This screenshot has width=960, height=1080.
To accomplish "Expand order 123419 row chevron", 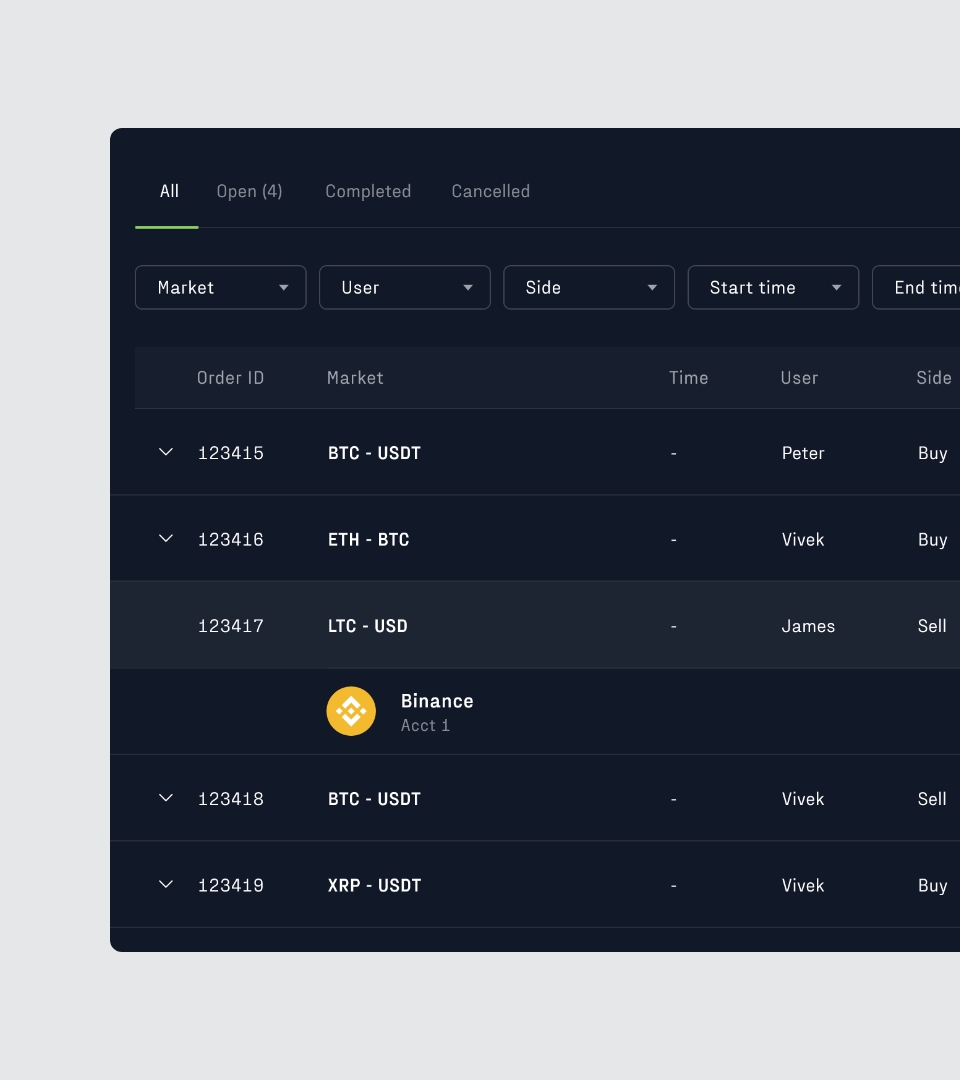I will (166, 884).
